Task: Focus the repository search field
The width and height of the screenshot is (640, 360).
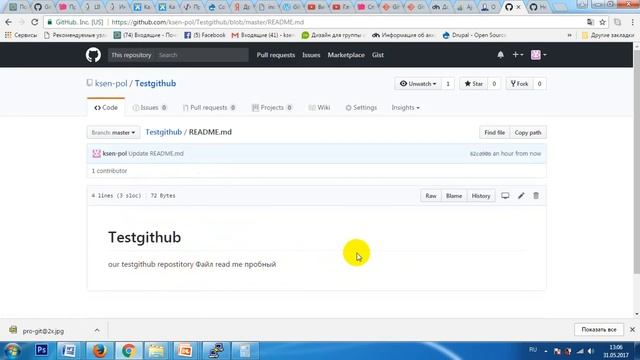Action: [202, 55]
